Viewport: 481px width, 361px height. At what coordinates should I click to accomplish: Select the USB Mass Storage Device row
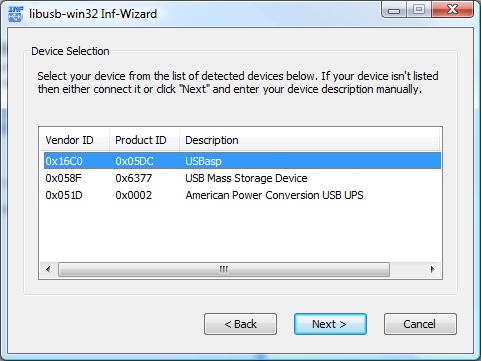(x=242, y=178)
